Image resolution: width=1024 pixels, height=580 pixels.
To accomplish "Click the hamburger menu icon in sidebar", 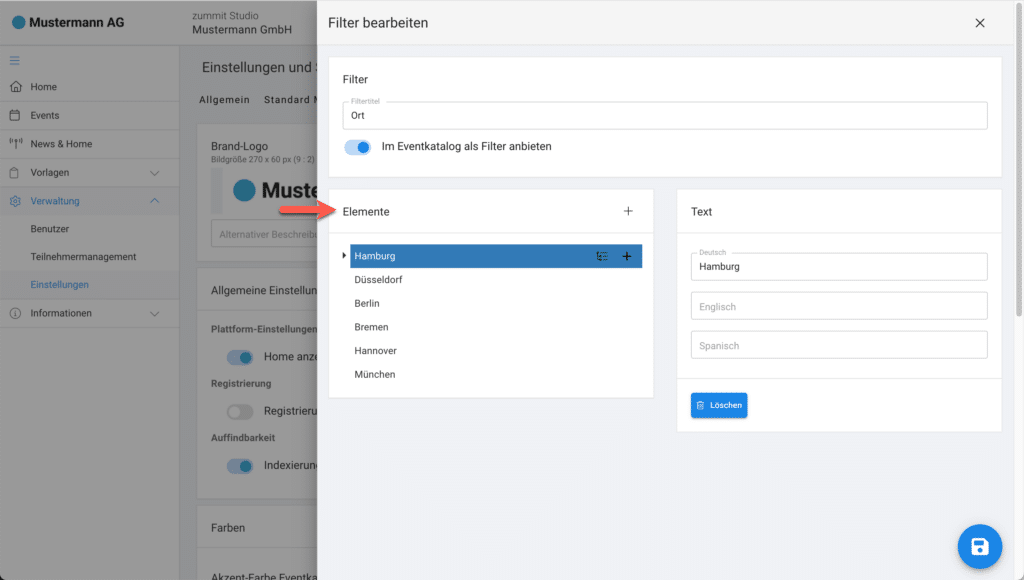I will tap(15, 60).
